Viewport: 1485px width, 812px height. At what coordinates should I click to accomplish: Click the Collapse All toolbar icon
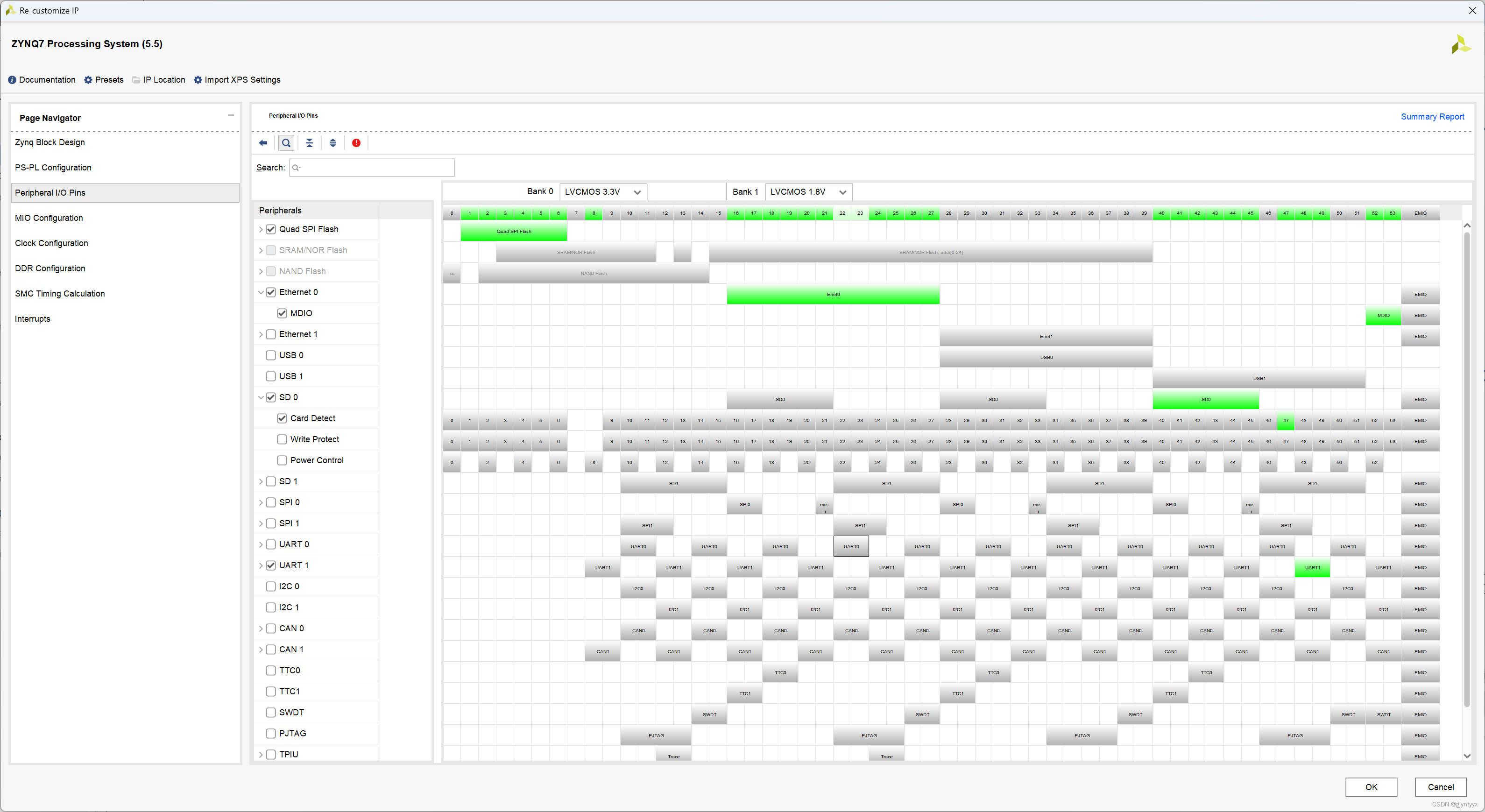coord(310,143)
